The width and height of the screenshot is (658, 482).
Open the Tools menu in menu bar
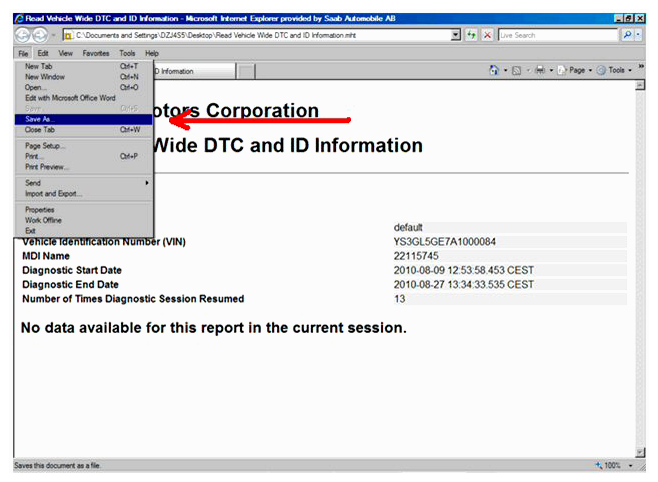click(x=127, y=53)
